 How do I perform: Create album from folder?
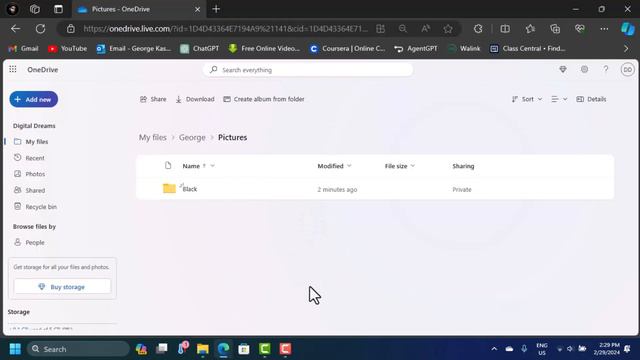(264, 99)
